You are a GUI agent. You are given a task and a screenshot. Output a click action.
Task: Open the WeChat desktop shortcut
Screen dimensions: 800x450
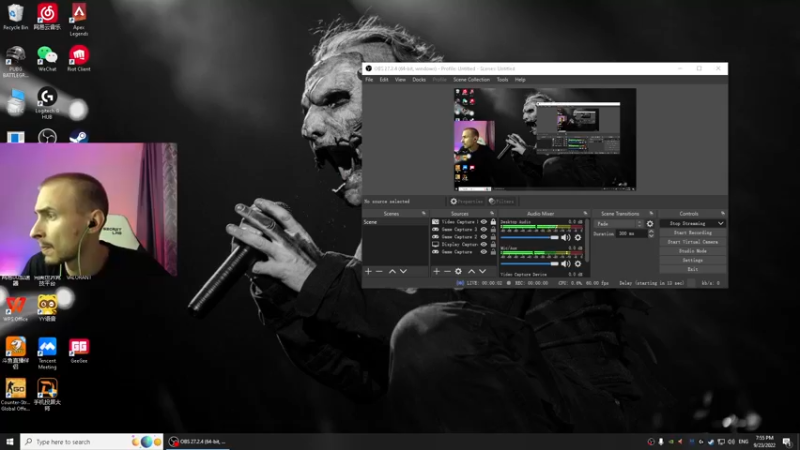click(x=47, y=59)
